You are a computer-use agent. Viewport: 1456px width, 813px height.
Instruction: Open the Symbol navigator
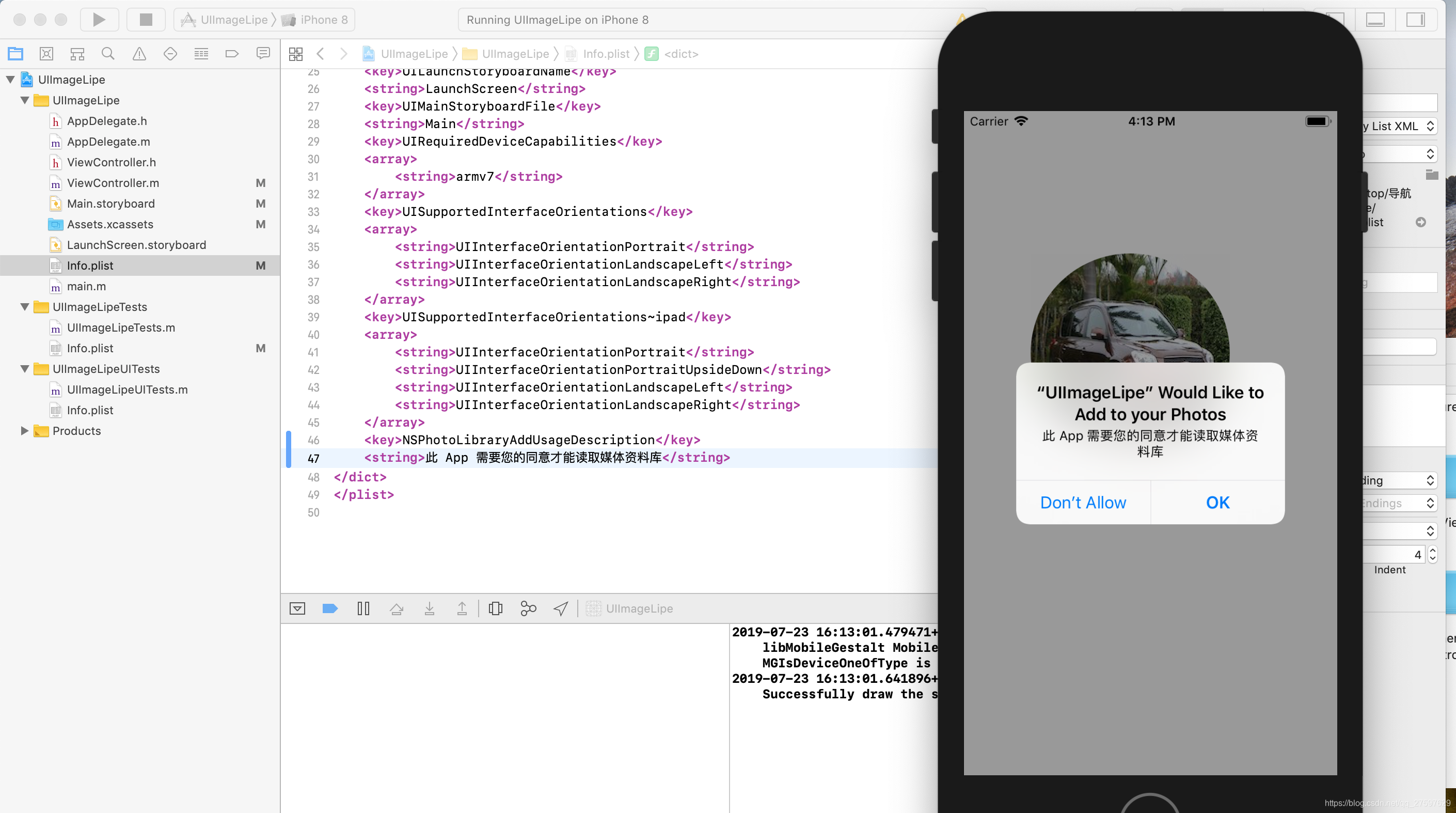[x=77, y=54]
